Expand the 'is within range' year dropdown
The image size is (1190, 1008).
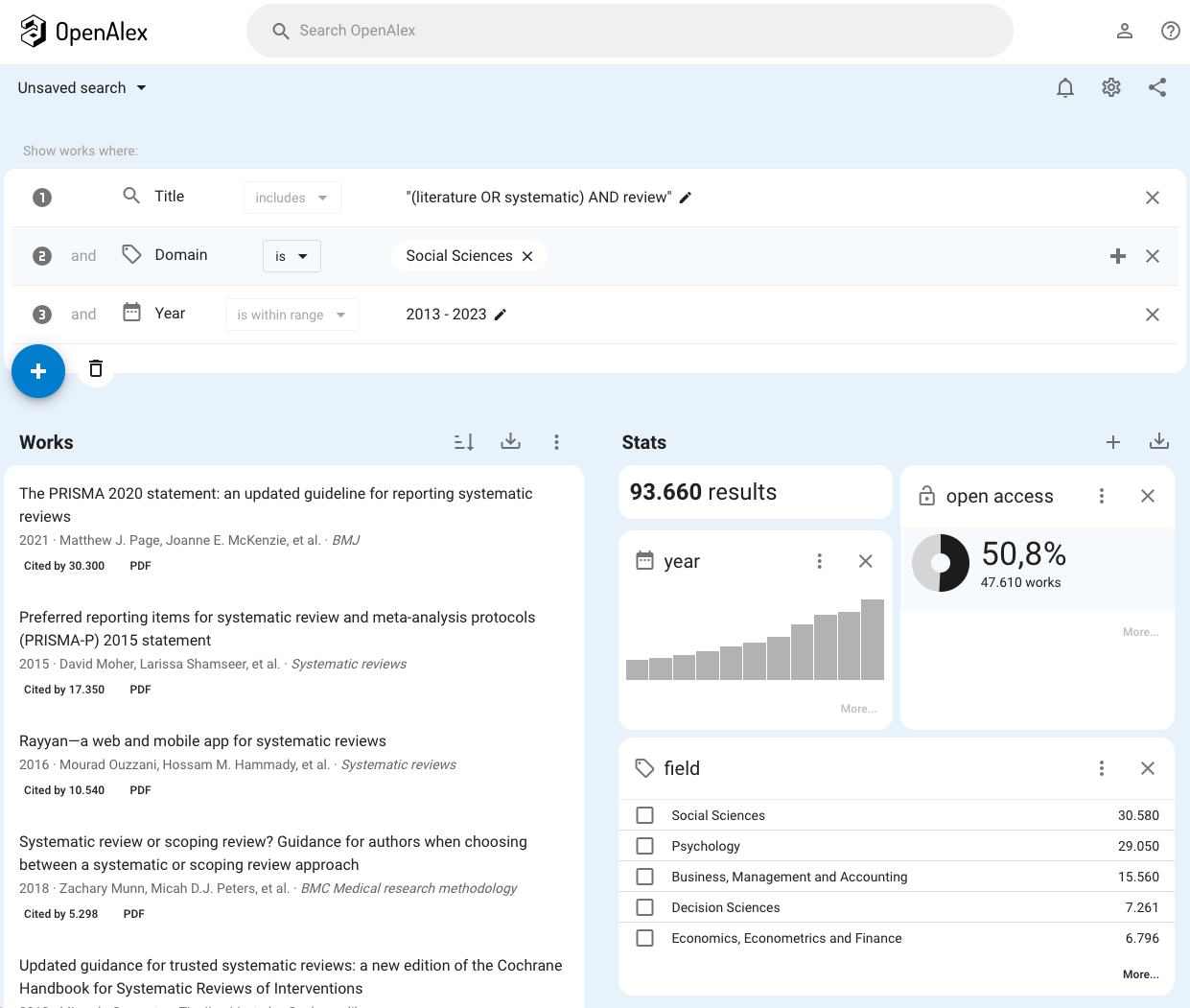292,315
